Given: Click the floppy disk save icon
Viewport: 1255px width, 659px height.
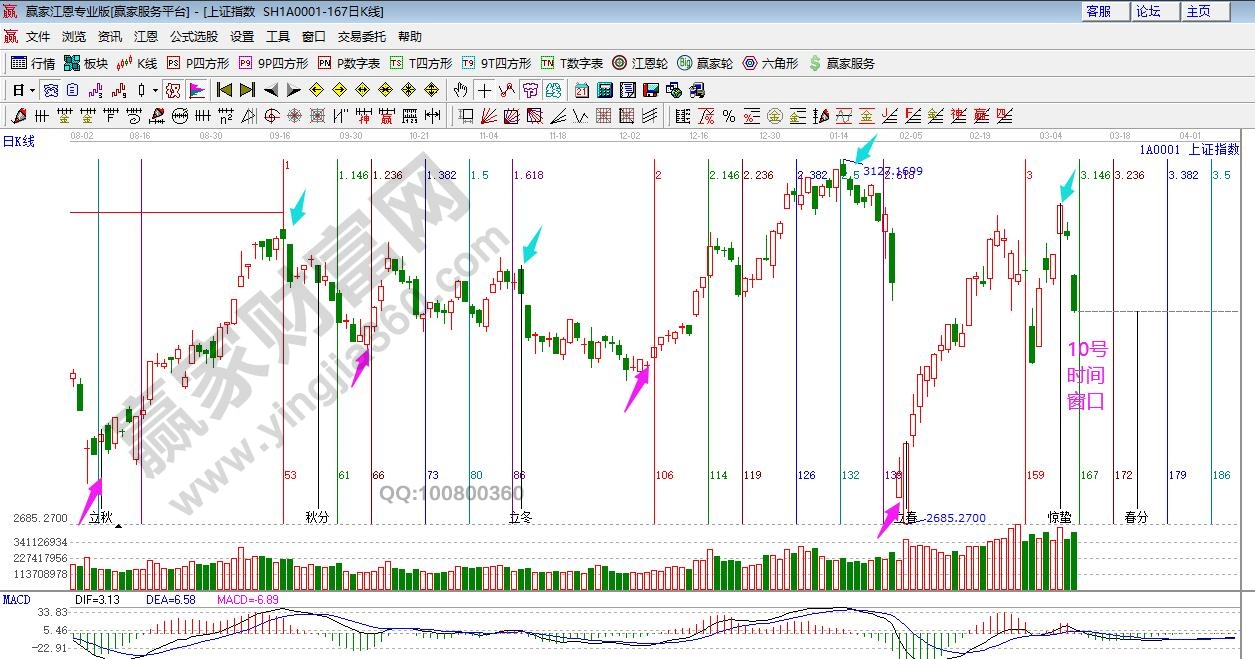Looking at the screenshot, I should tap(651, 90).
